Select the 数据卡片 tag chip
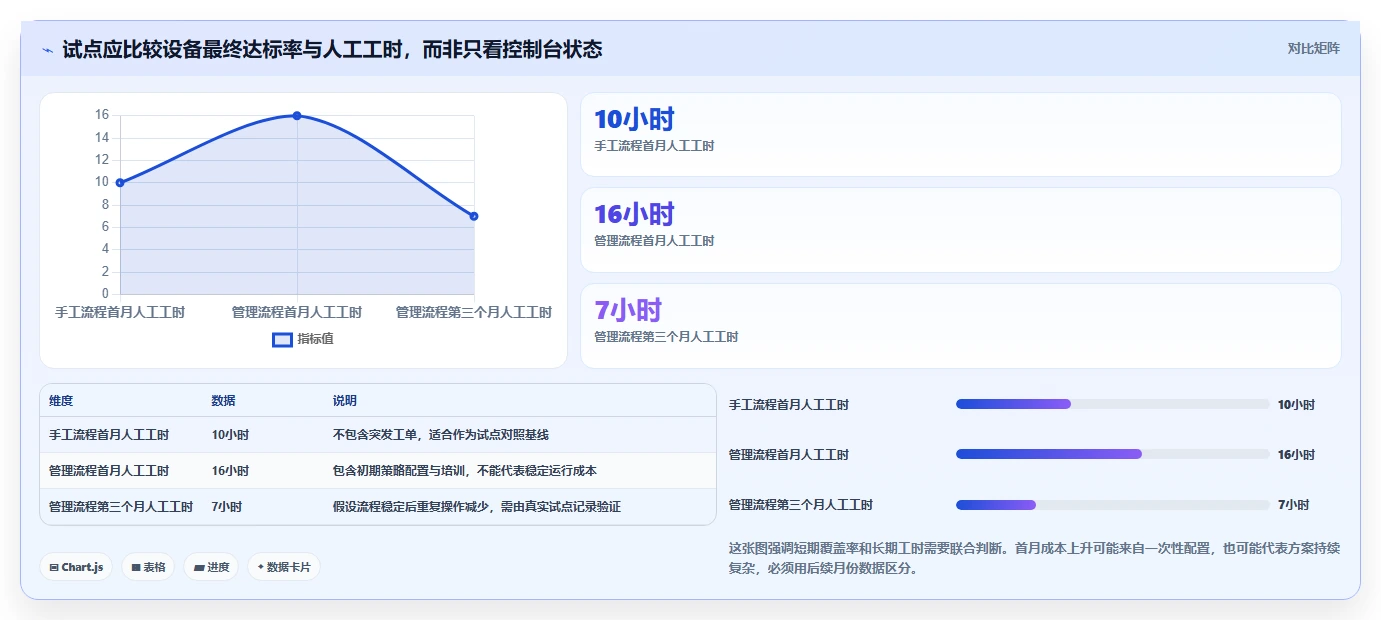 [x=284, y=567]
